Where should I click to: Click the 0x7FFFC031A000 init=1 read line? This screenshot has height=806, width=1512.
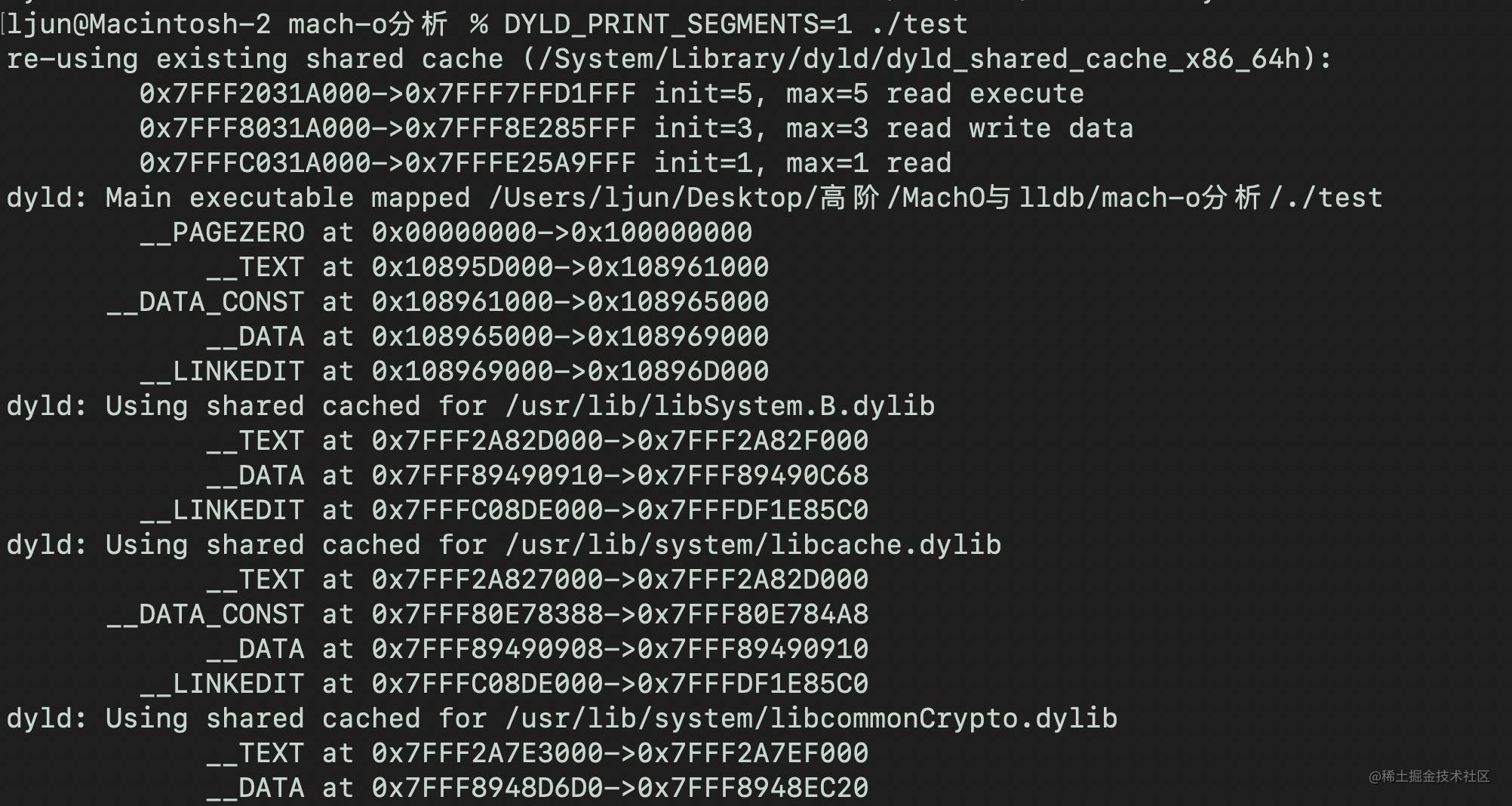click(545, 163)
